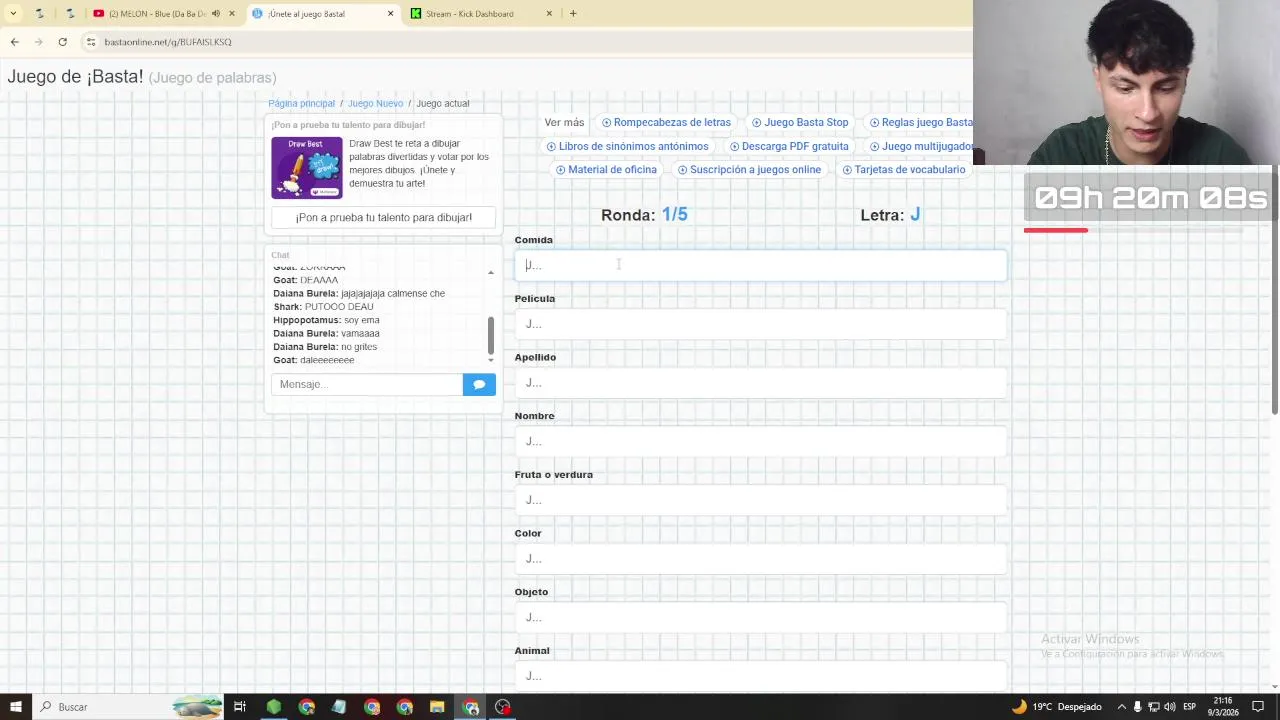Image resolution: width=1280 pixels, height=720 pixels.
Task: Open Reglas juego Basta link
Action: (x=921, y=122)
